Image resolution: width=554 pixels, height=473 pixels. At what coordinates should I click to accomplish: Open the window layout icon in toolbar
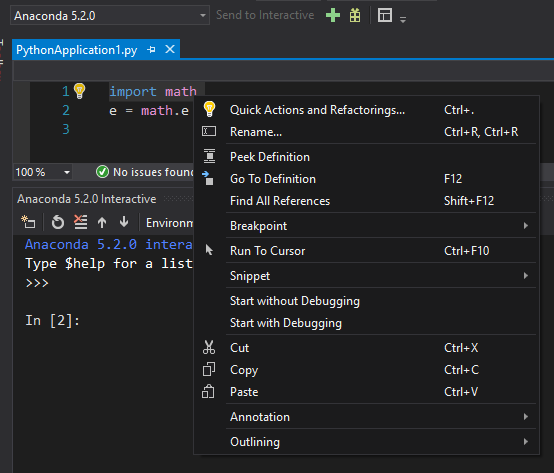(x=385, y=15)
